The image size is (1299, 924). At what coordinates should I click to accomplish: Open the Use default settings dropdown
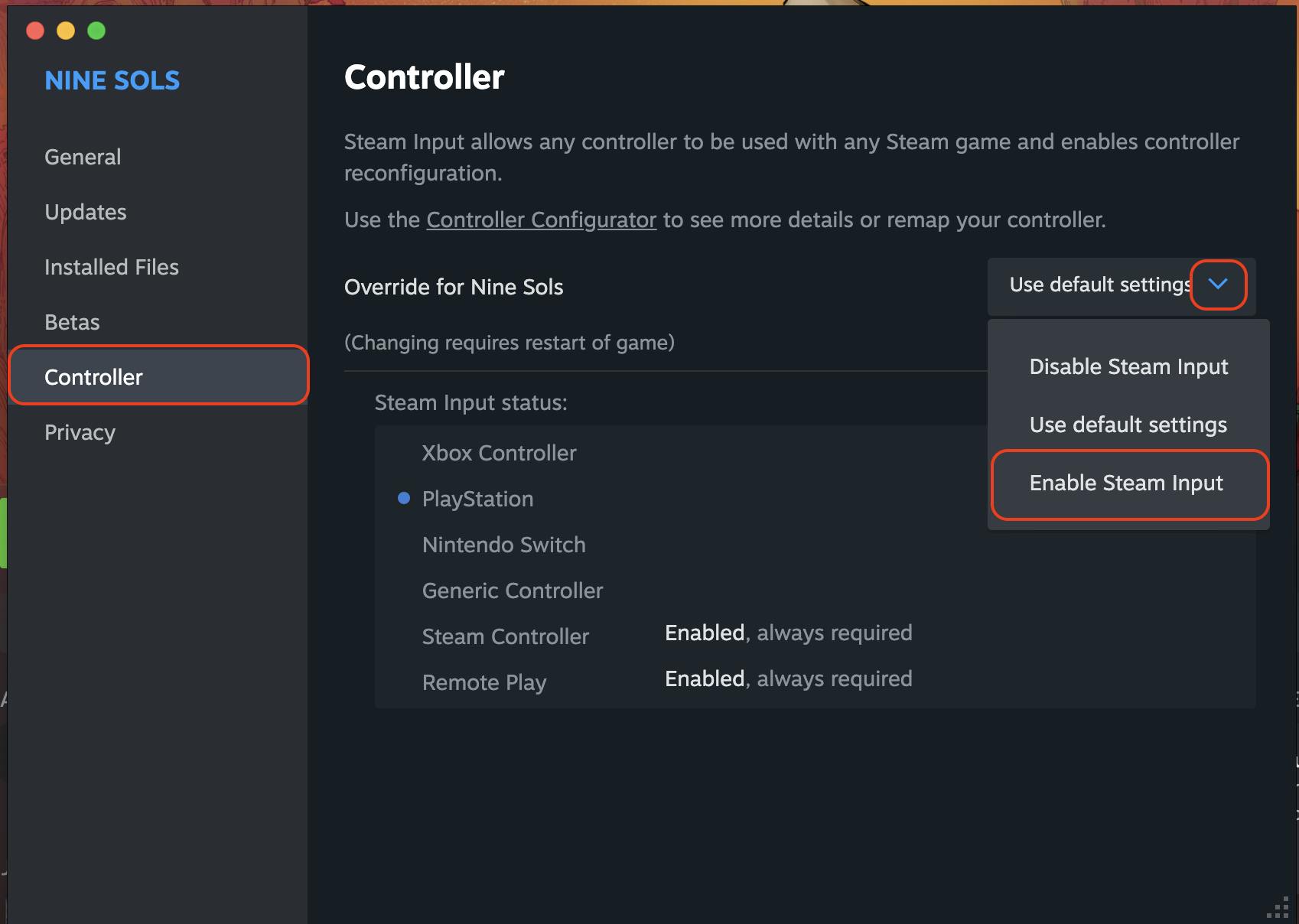(x=1122, y=285)
